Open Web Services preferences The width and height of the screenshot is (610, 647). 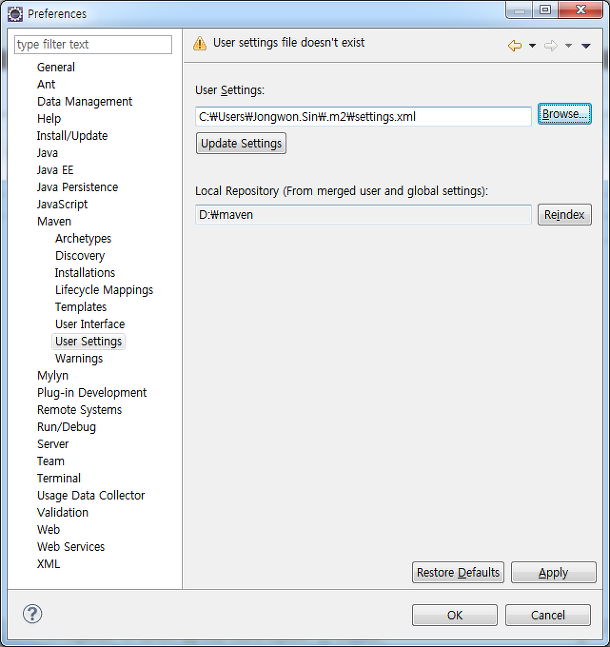pos(71,547)
